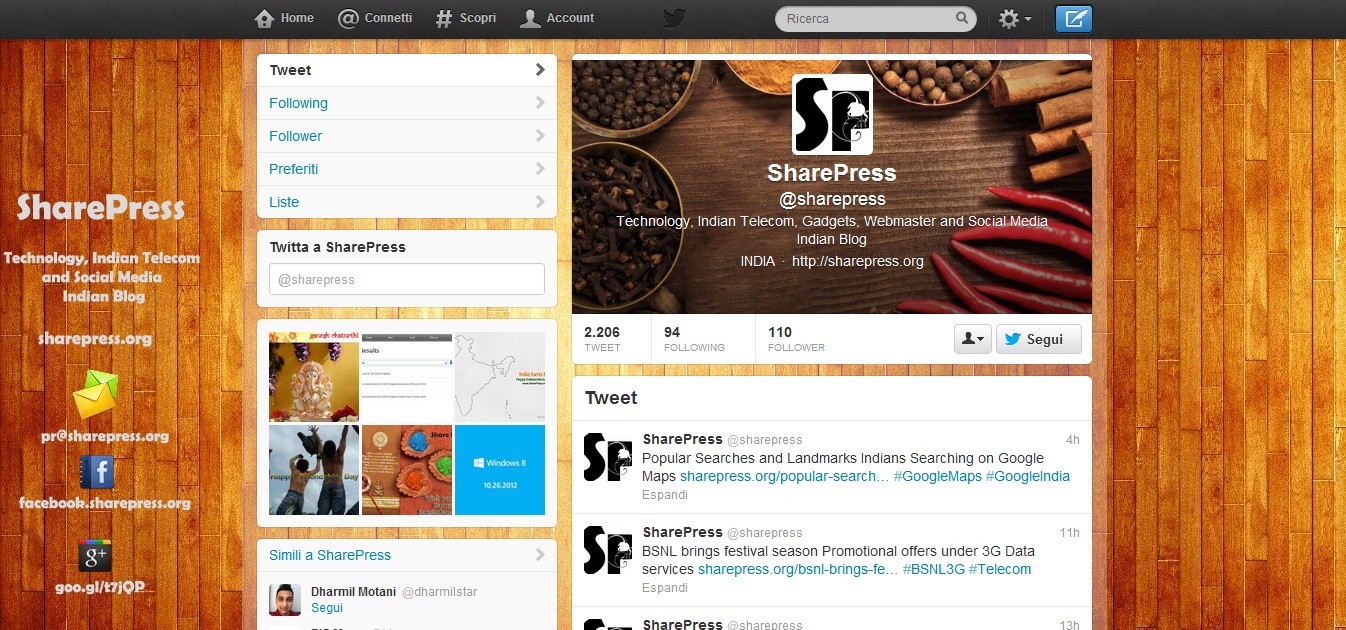Click Espandi under the BSNL tweet
Viewport: 1346px width, 630px height.
coord(665,587)
